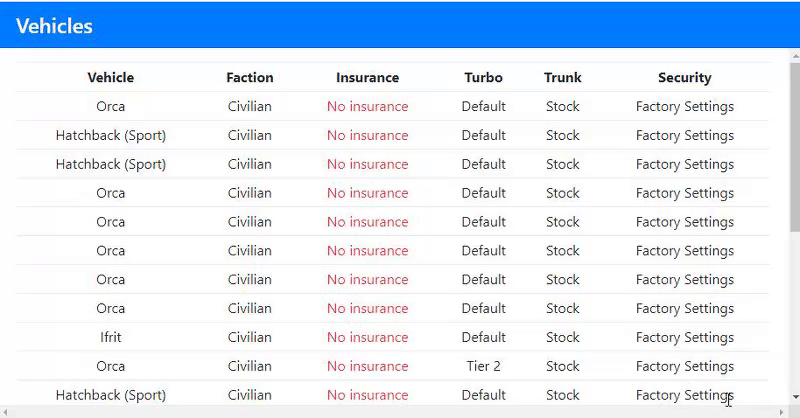Select the Ifrit vehicle row
The height and width of the screenshot is (418, 800).
coord(110,337)
